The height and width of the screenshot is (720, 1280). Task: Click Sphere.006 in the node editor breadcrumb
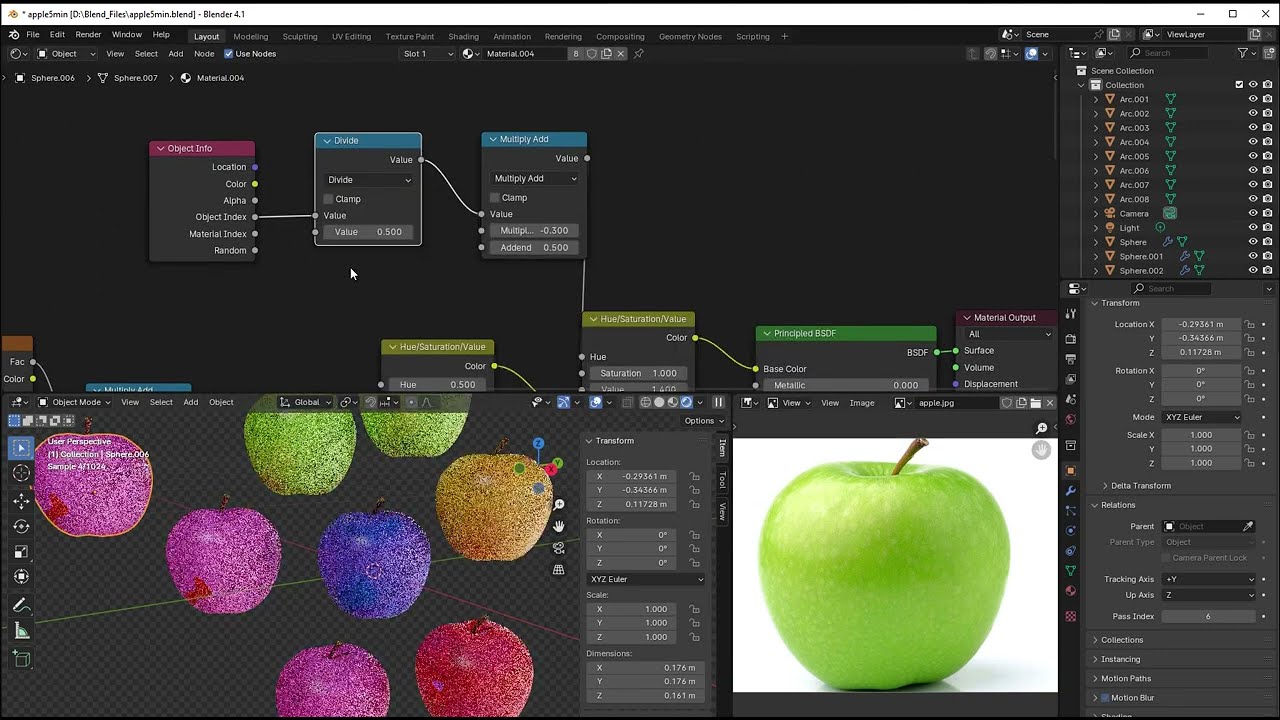53,78
